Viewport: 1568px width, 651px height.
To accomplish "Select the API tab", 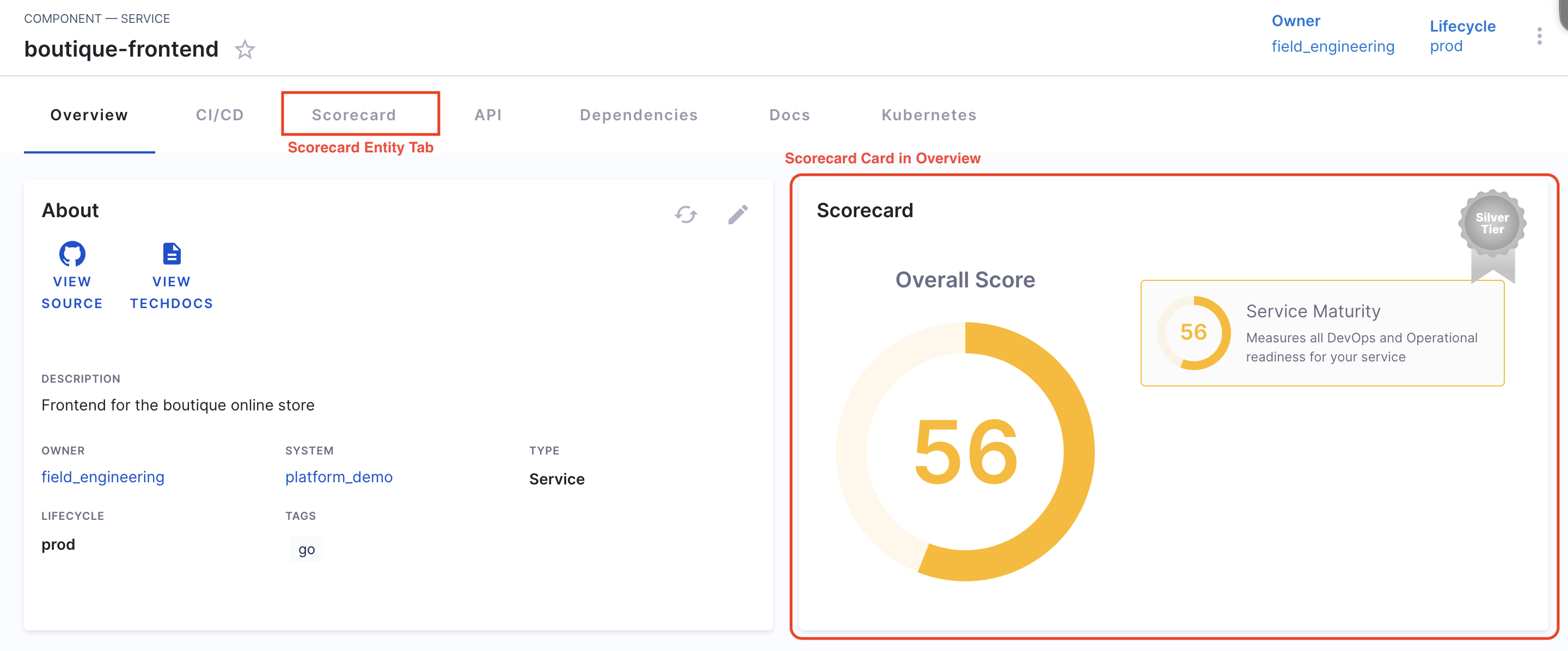I will pos(488,115).
